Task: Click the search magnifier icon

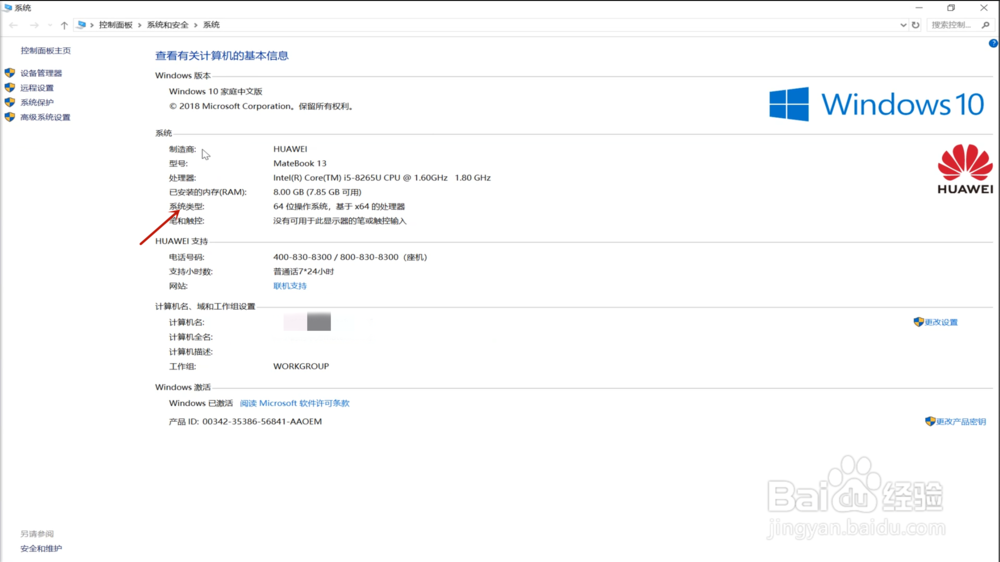Action: (986, 25)
